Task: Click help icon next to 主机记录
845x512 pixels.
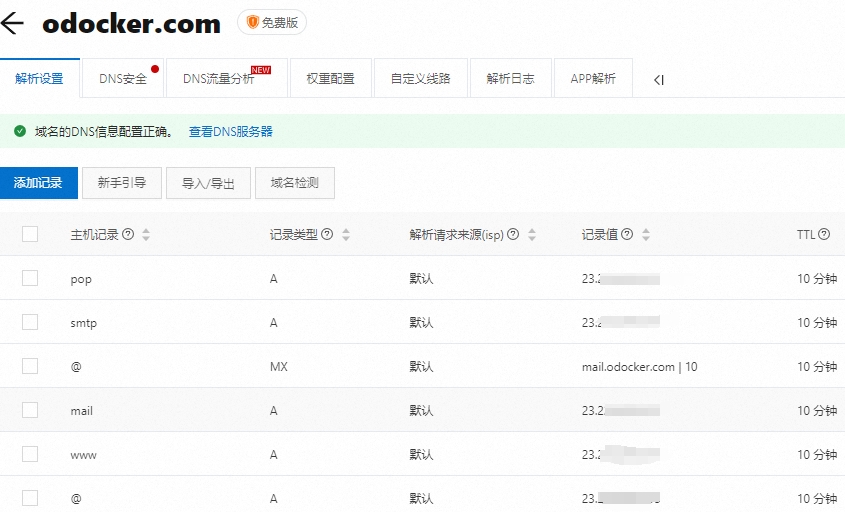Action: coord(128,235)
